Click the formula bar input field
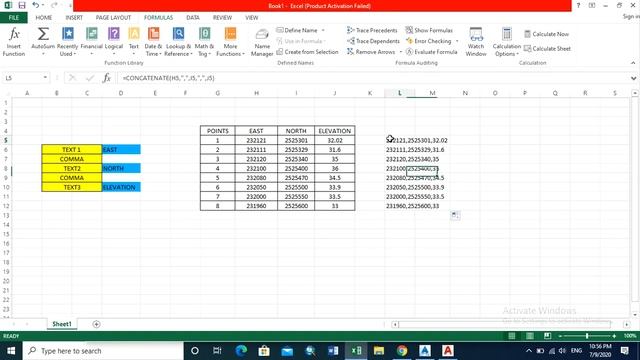This screenshot has width=640, height=360. coord(373,78)
